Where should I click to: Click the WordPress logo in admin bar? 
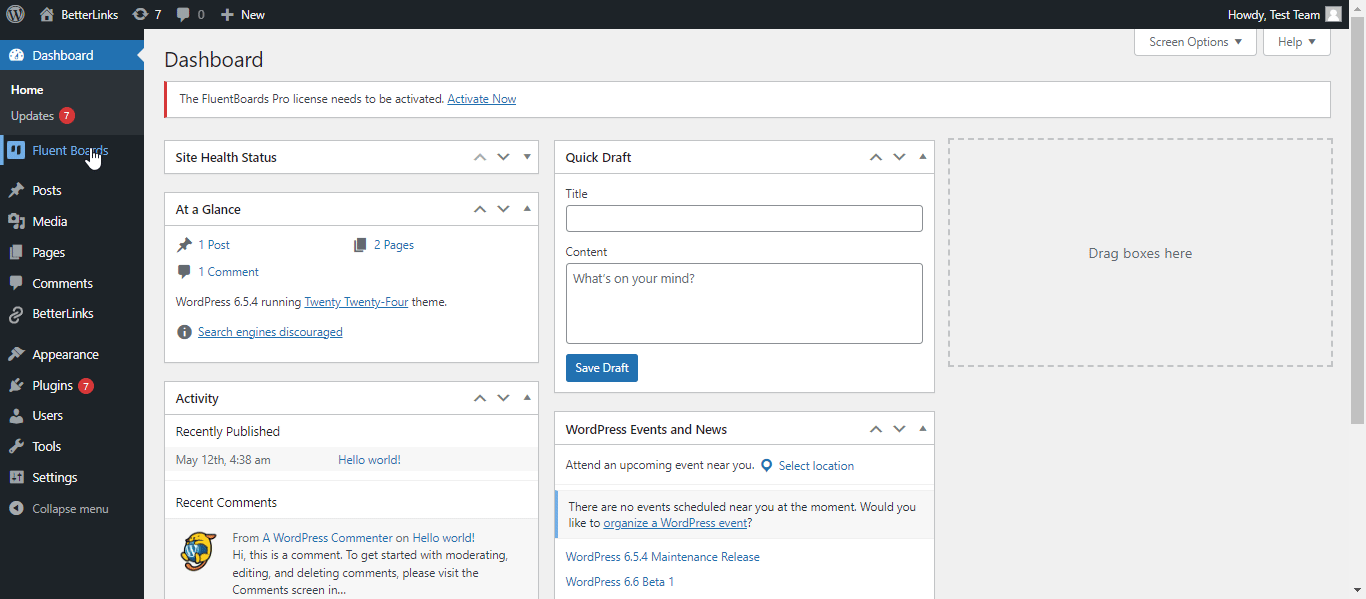(16, 14)
